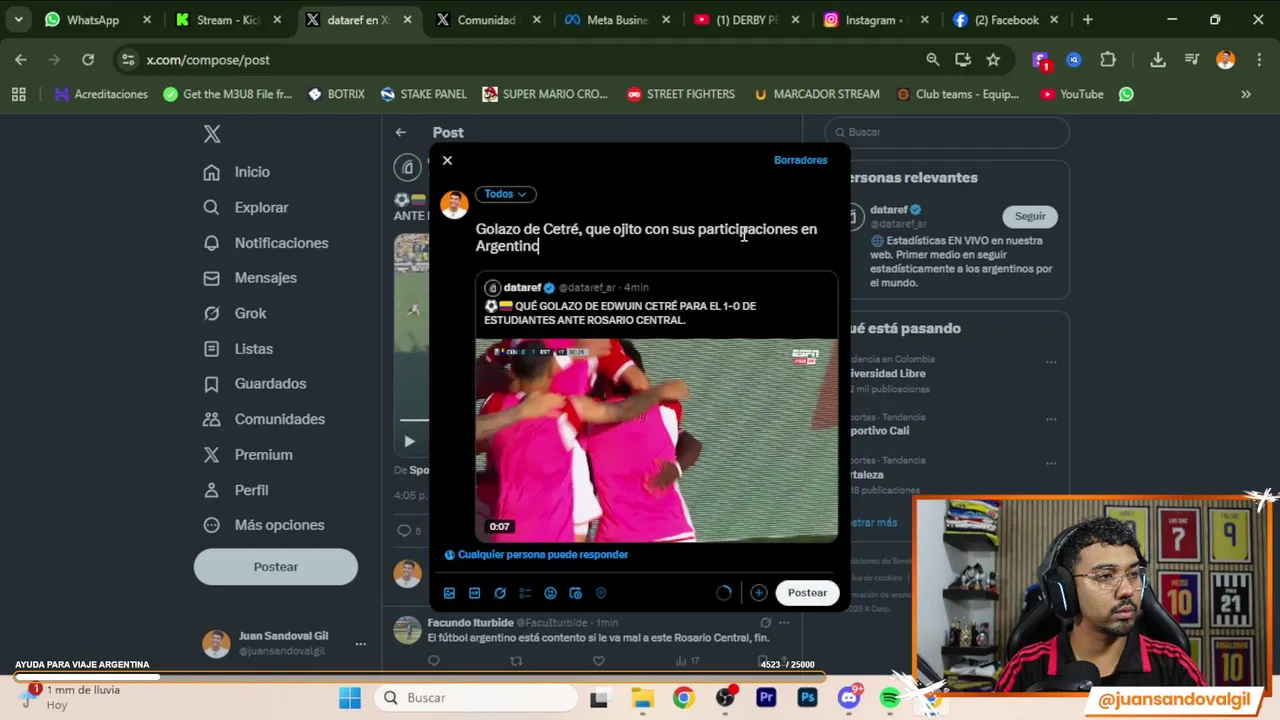Viewport: 1280px width, 720px height.
Task: Open Spotify from taskbar
Action: (890, 698)
